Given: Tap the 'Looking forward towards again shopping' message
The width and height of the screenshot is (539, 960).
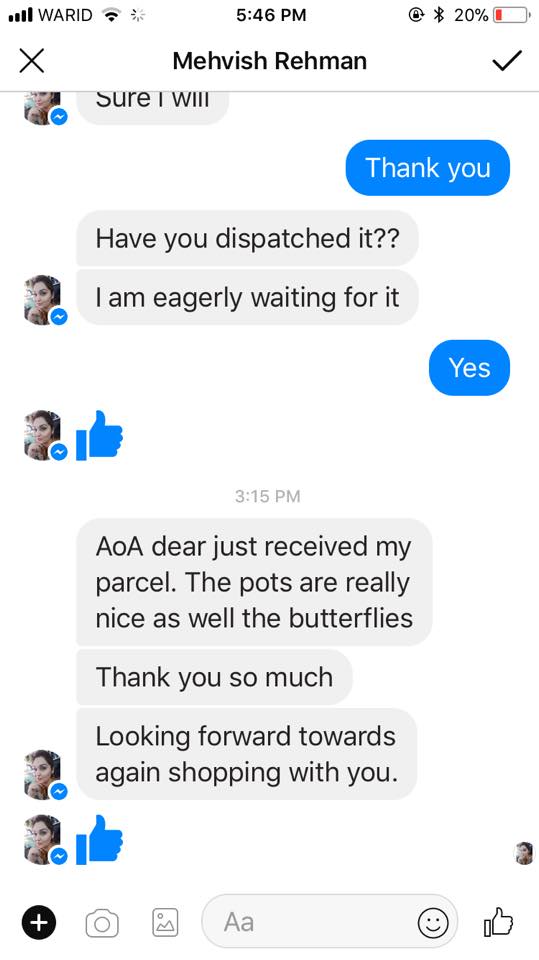Looking at the screenshot, I should [x=246, y=754].
